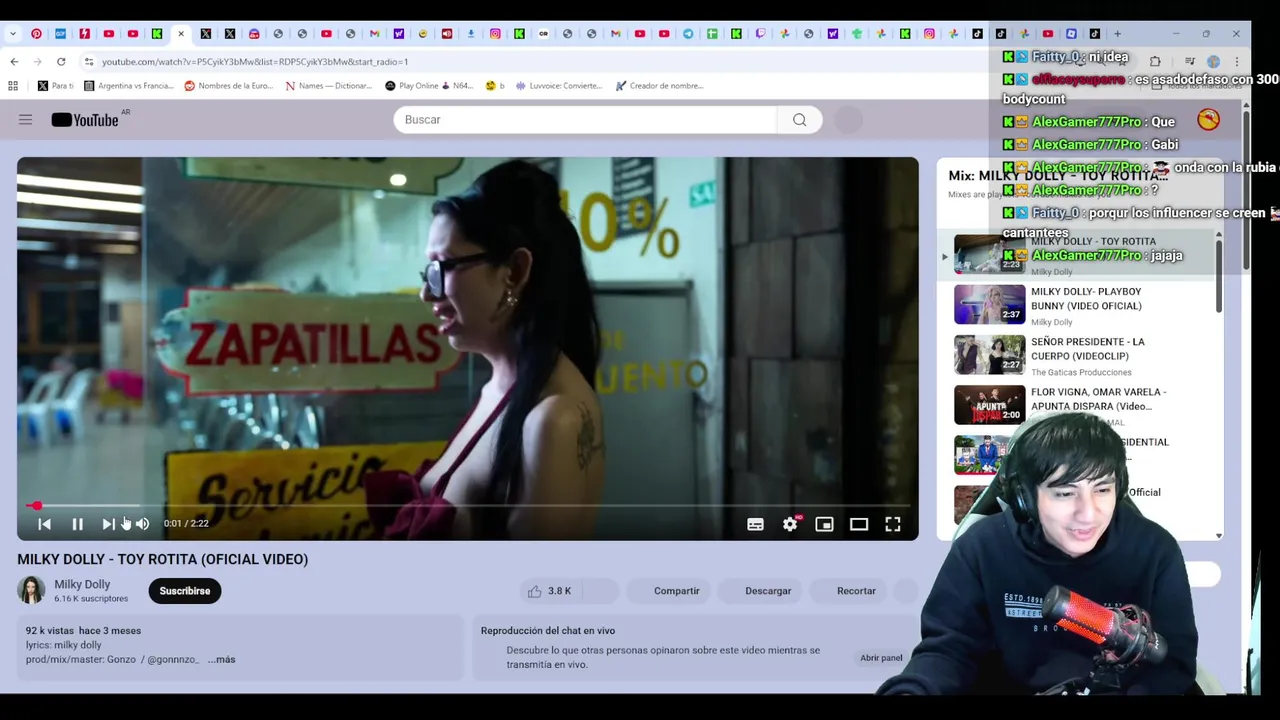This screenshot has width=1280, height=720.
Task: Play the SEÑOR PRESIDENTE - LA CUERPO video
Action: click(x=1088, y=349)
